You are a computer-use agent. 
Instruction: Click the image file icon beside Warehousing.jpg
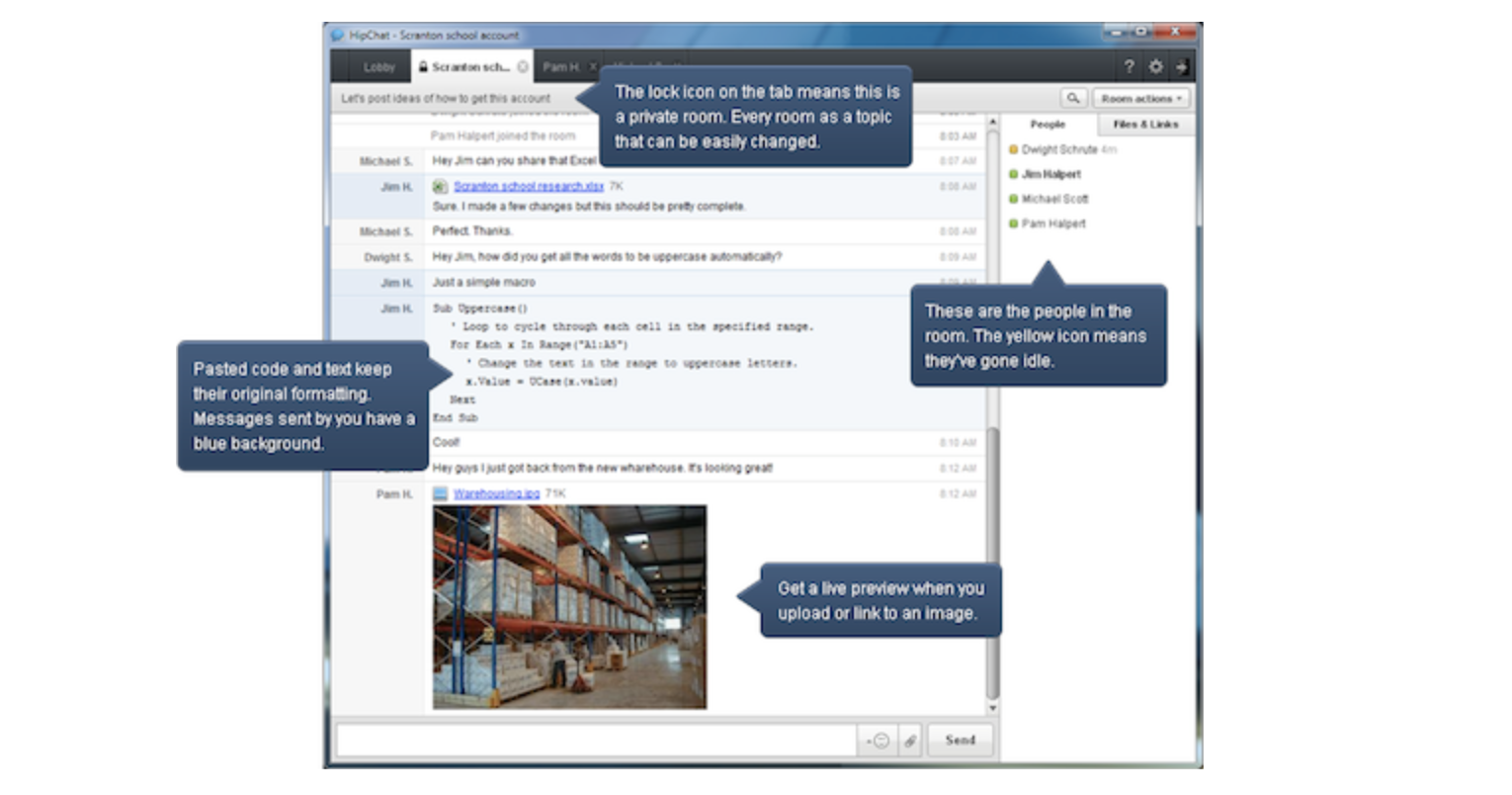(441, 493)
